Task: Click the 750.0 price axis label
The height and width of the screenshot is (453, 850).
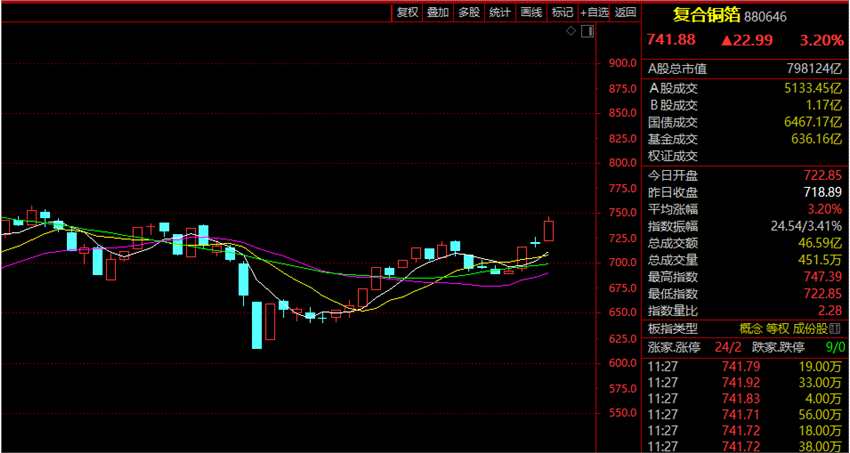Action: point(621,212)
